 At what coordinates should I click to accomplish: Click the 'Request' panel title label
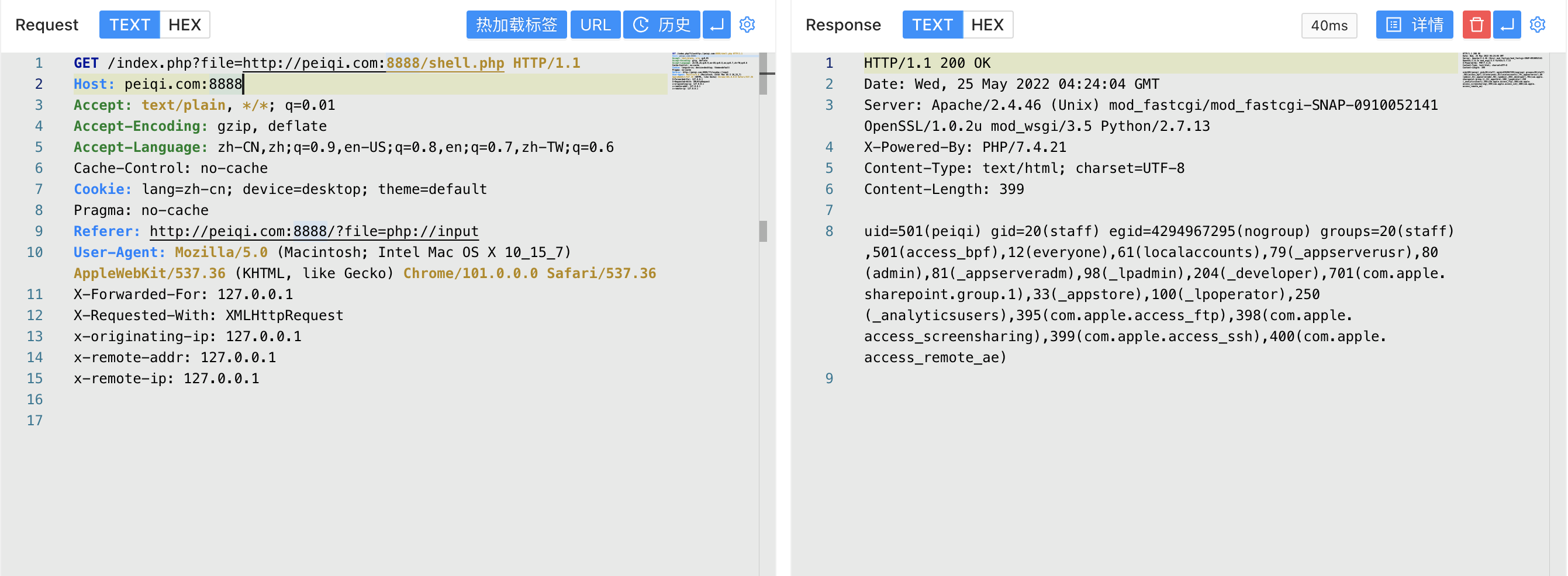(x=47, y=25)
